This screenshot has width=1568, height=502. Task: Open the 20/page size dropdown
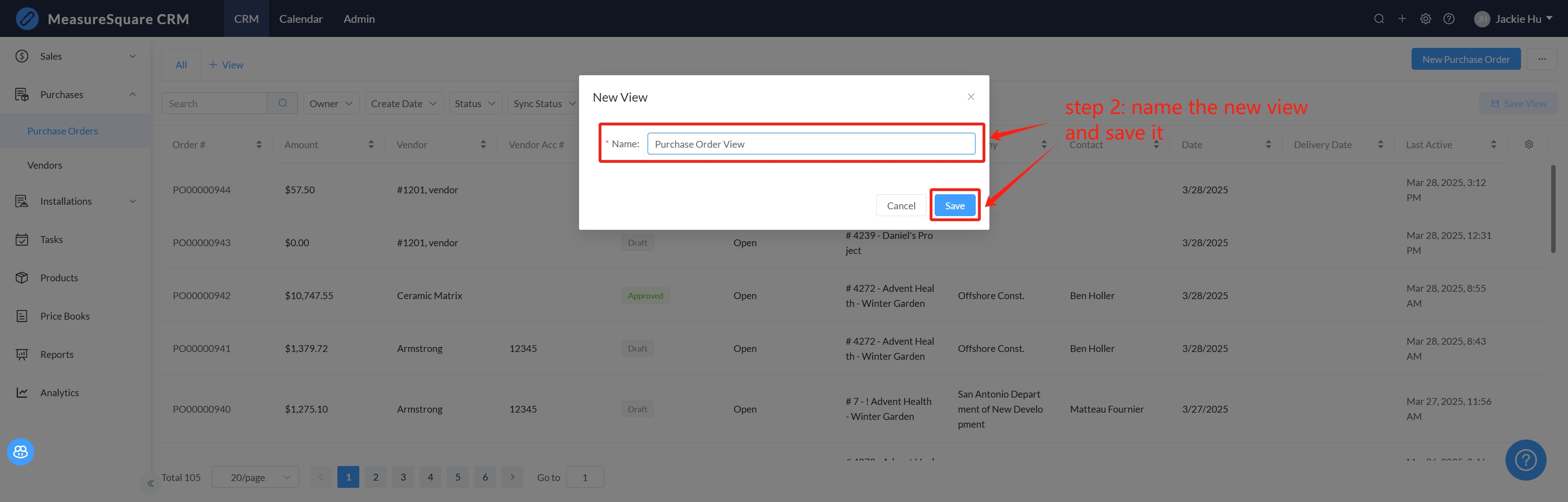point(255,477)
